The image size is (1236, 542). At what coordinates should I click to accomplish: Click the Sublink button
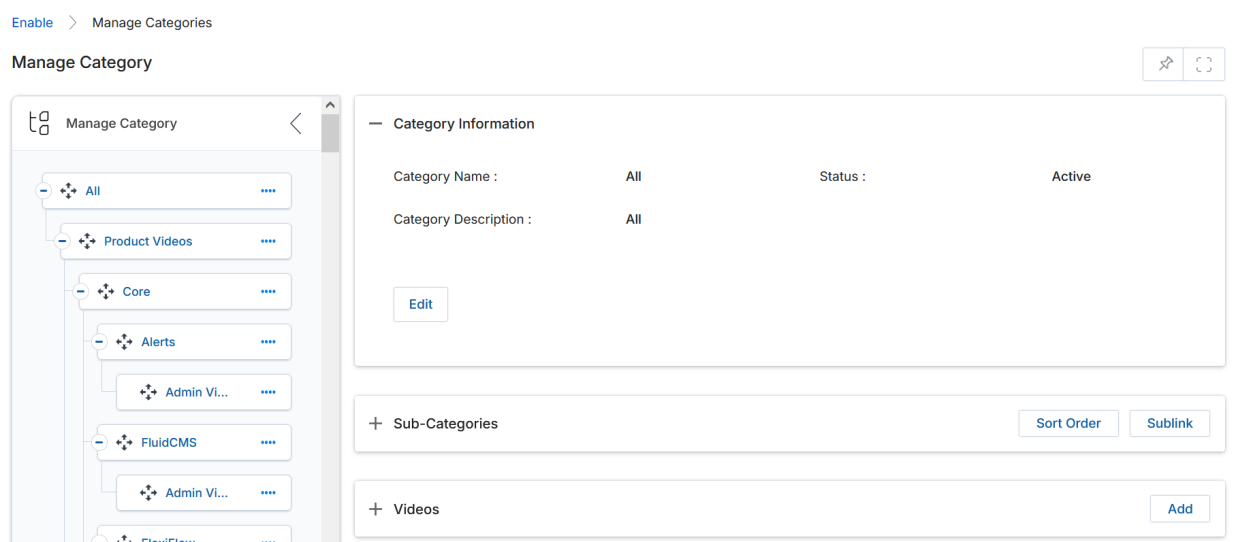[1170, 424]
